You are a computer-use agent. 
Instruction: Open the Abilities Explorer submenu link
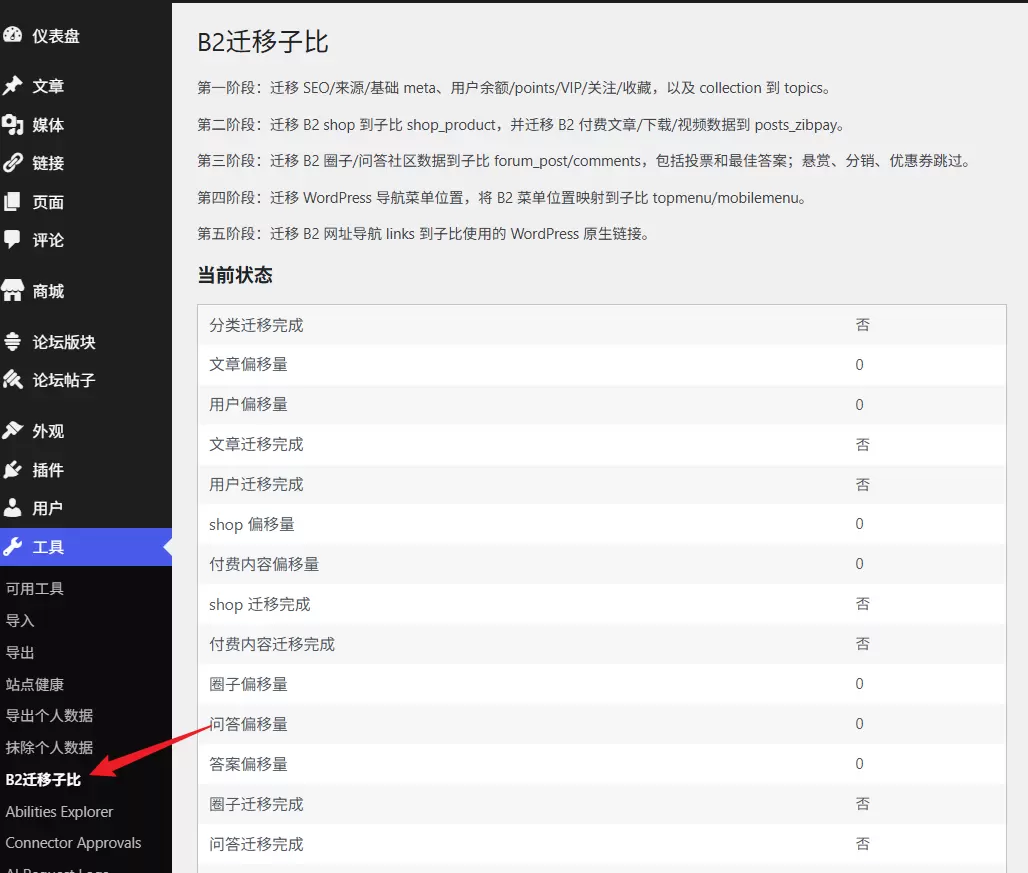(59, 811)
